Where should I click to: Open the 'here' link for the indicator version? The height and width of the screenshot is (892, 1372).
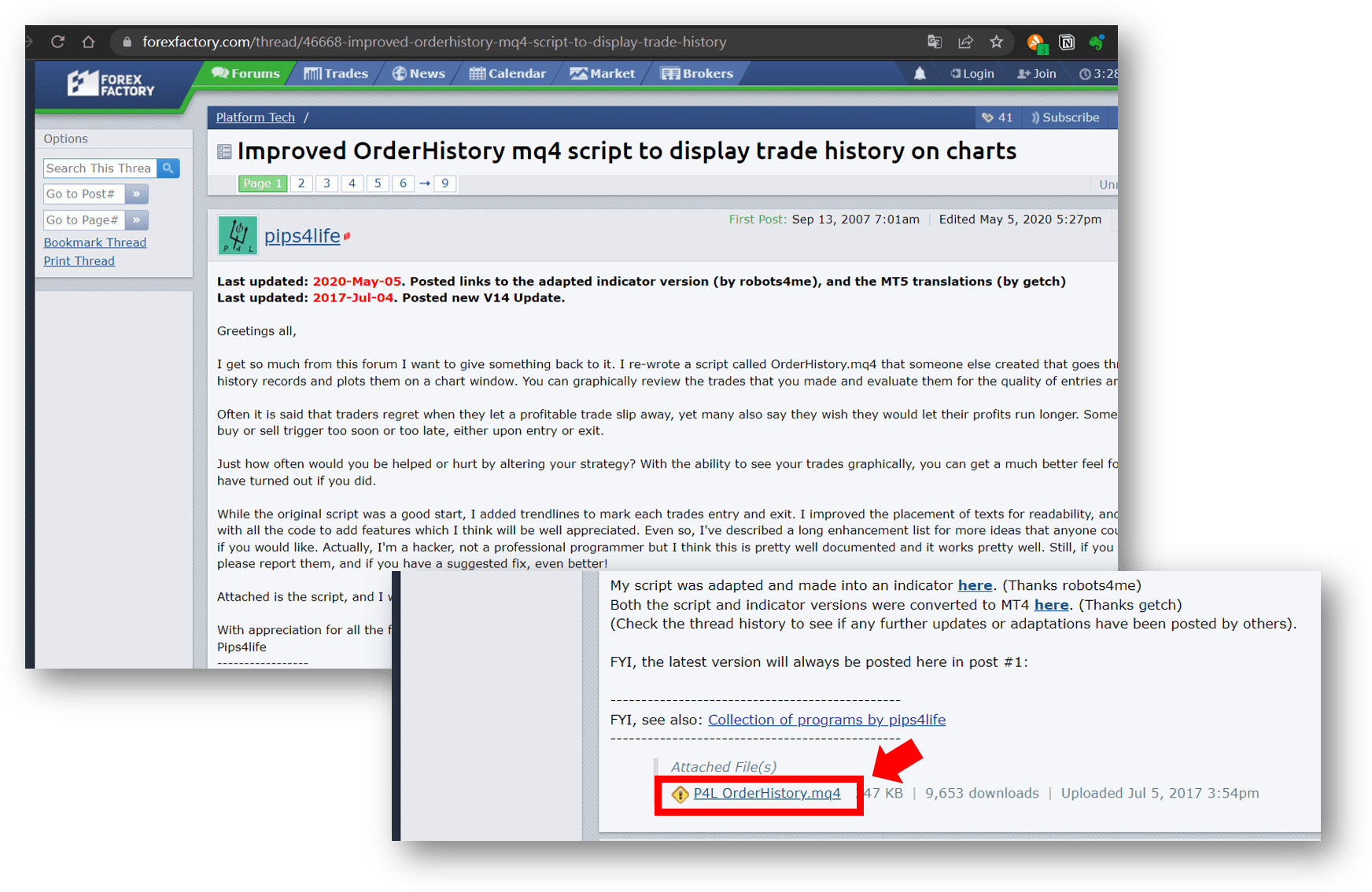(975, 585)
